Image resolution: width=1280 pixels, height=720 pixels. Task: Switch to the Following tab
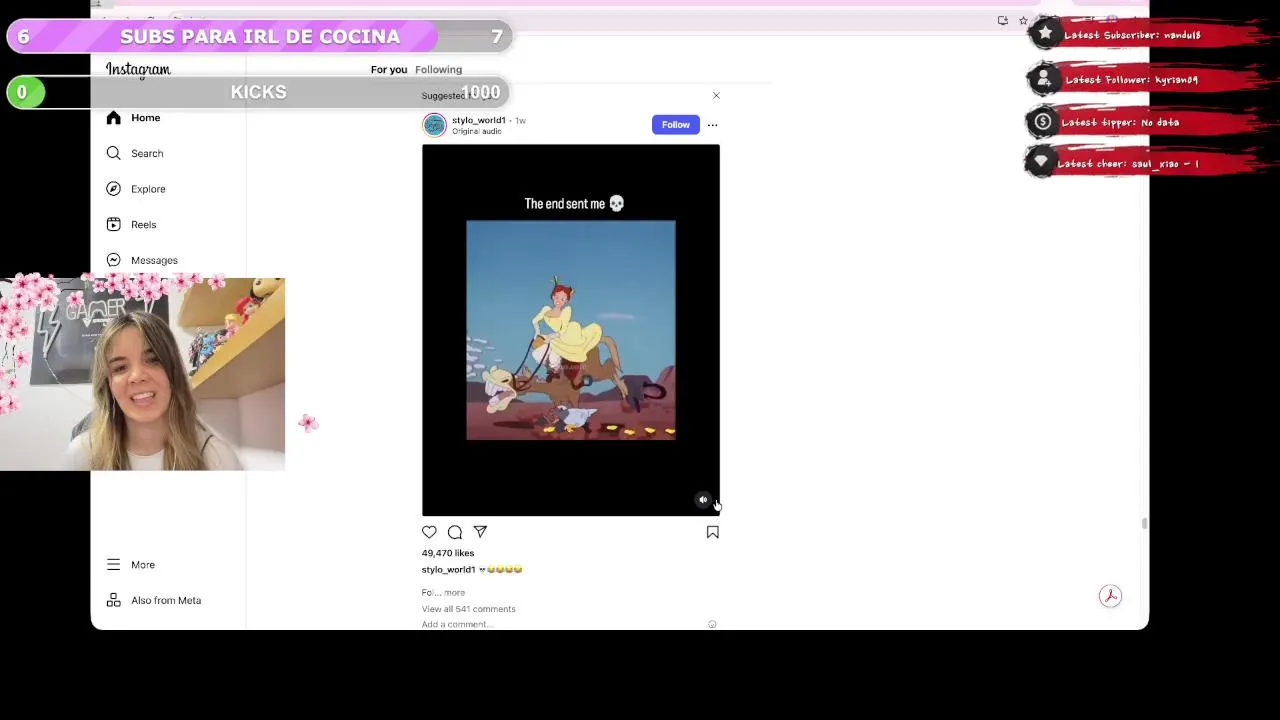(x=439, y=69)
